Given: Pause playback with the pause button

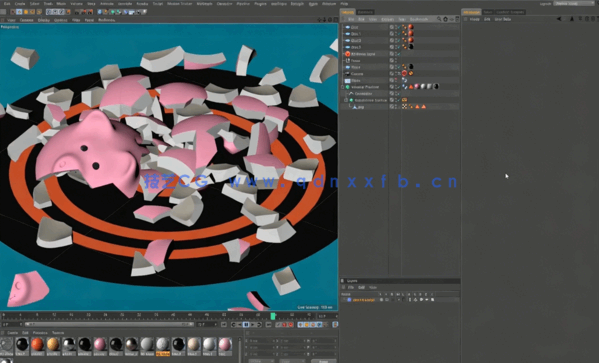Looking at the screenshot, I should [x=246, y=325].
